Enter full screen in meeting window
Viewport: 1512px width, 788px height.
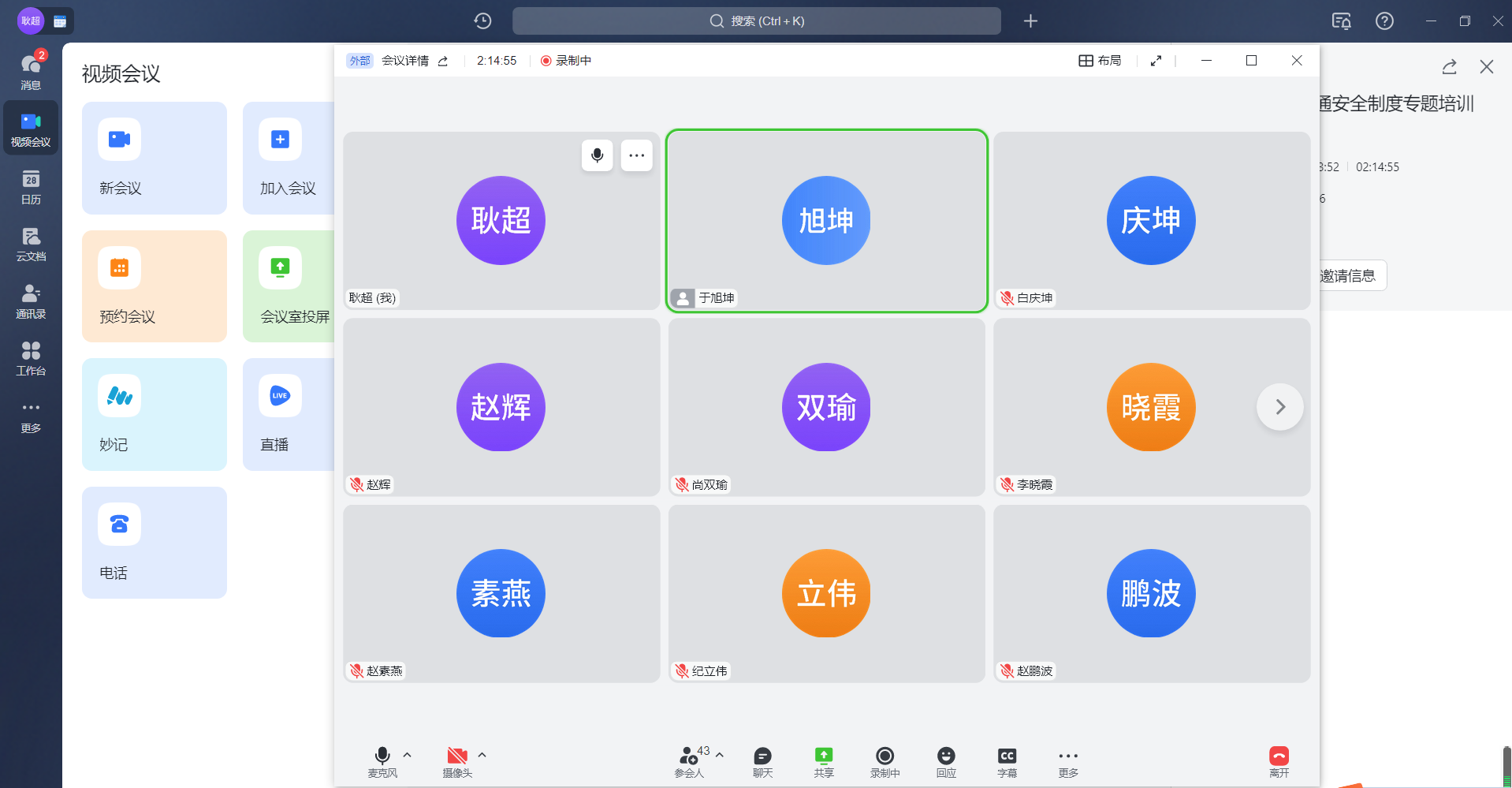[1156, 61]
